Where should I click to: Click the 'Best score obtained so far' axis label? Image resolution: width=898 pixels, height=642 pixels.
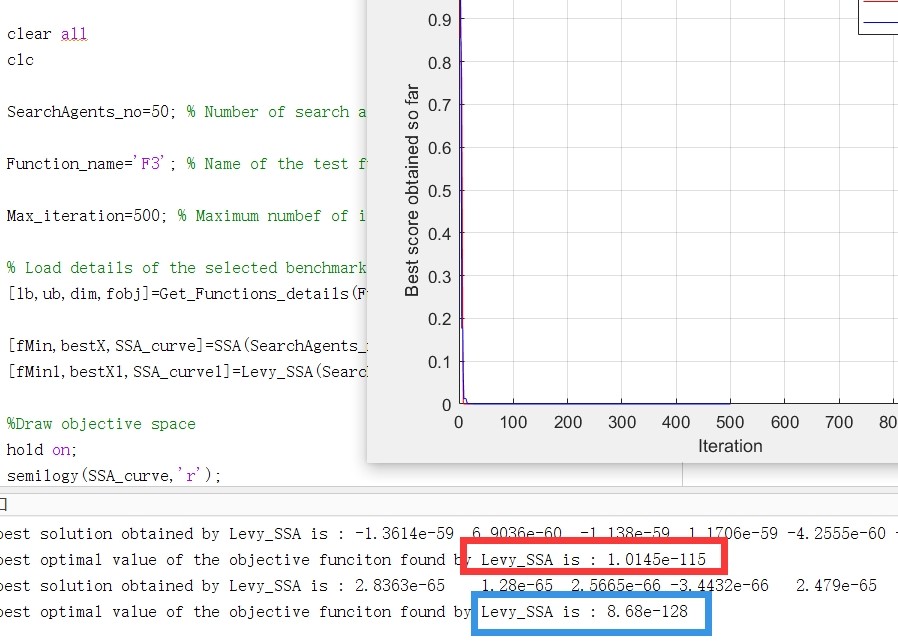[412, 190]
